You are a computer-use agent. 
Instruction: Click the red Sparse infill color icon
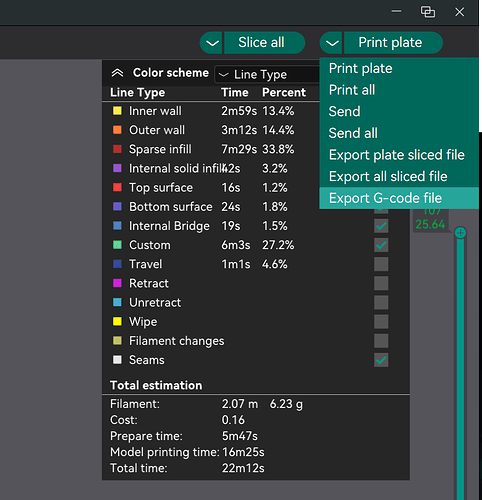(x=117, y=149)
